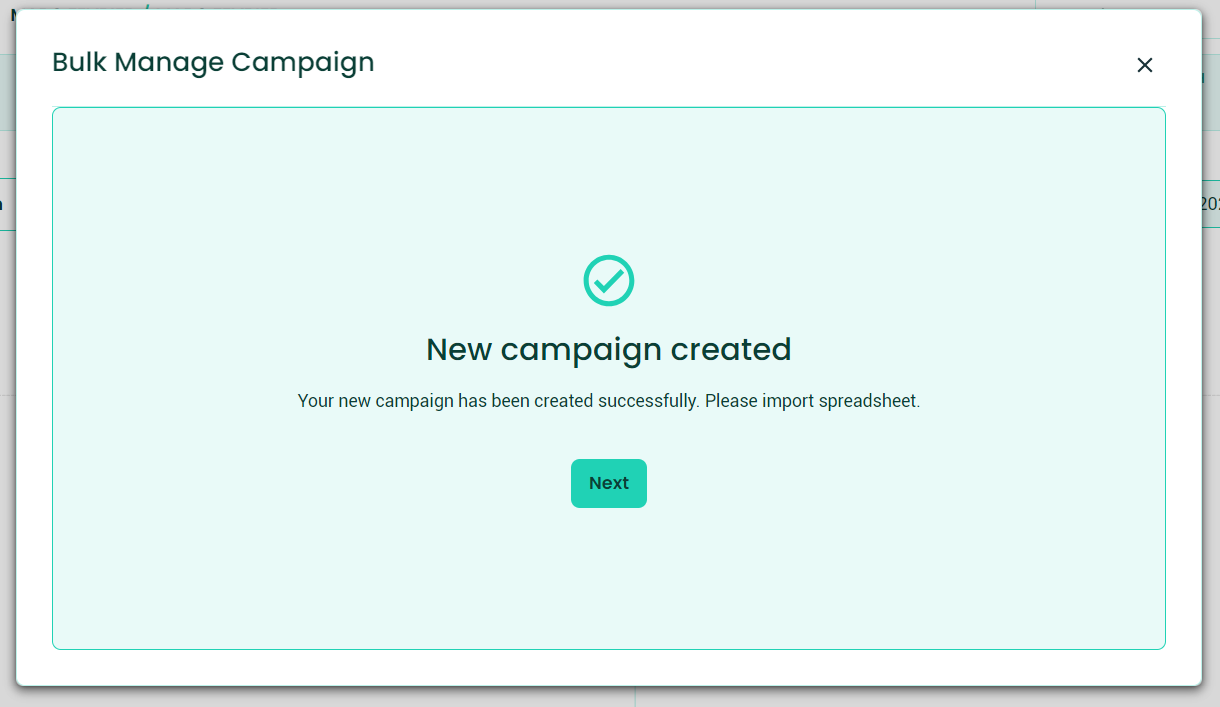Viewport: 1220px width, 707px height.
Task: Click the New campaign created heading
Action: click(609, 350)
